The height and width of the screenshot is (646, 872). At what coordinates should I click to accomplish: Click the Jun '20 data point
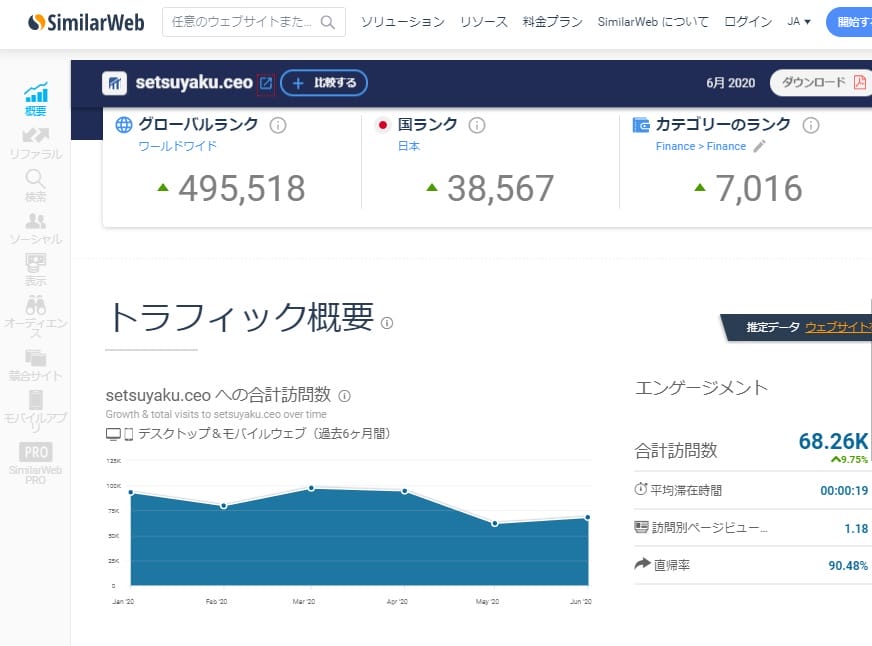tap(587, 518)
